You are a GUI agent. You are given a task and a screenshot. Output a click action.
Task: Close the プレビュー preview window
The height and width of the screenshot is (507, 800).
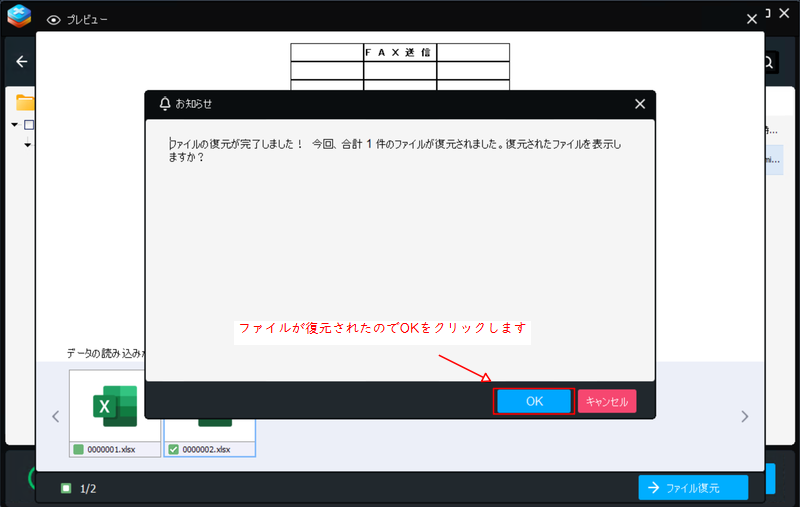point(752,19)
